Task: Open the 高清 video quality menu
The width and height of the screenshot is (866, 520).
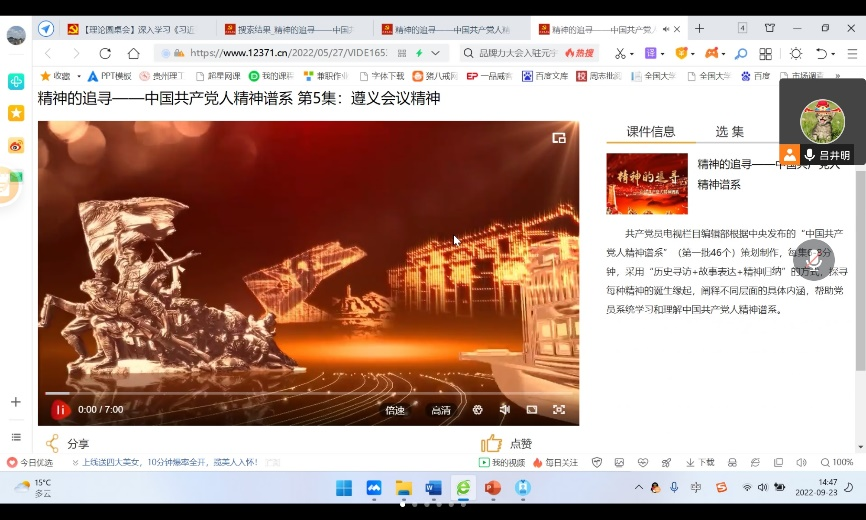Action: pyautogui.click(x=441, y=410)
